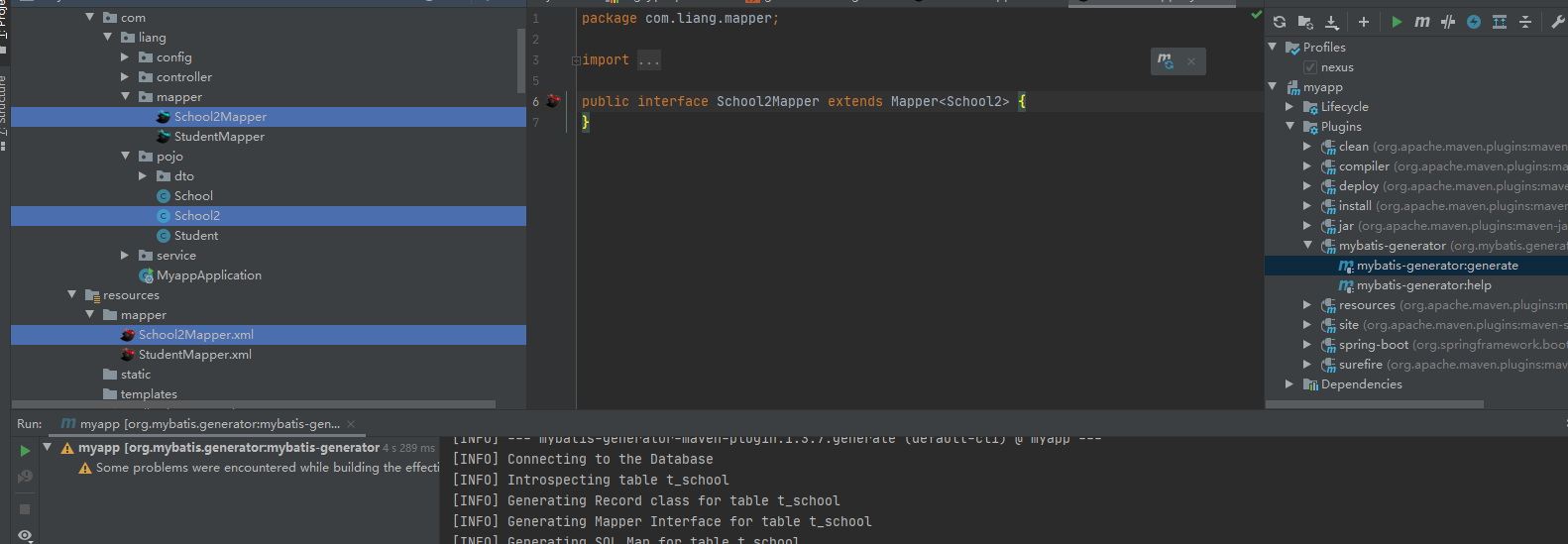This screenshot has height=544, width=1568.
Task: Collapse the pojo package
Action: pyautogui.click(x=125, y=156)
